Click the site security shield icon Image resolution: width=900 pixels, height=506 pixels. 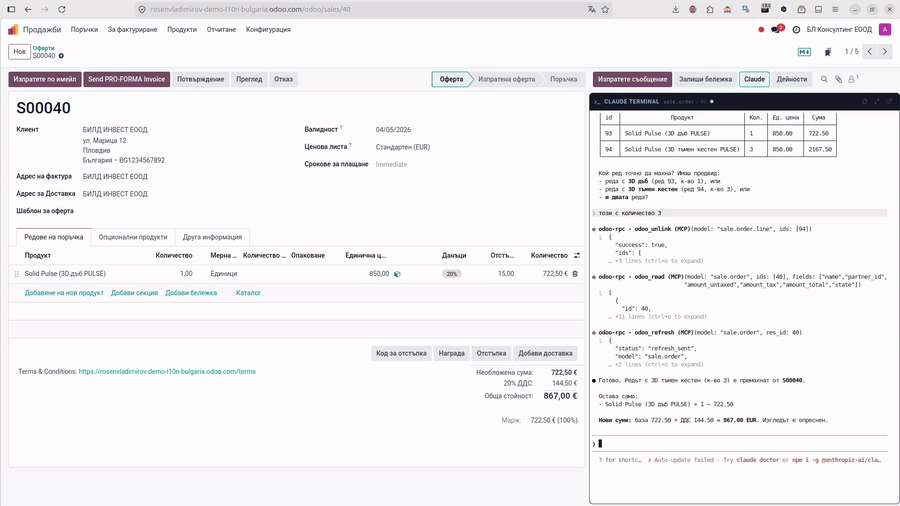pos(142,9)
